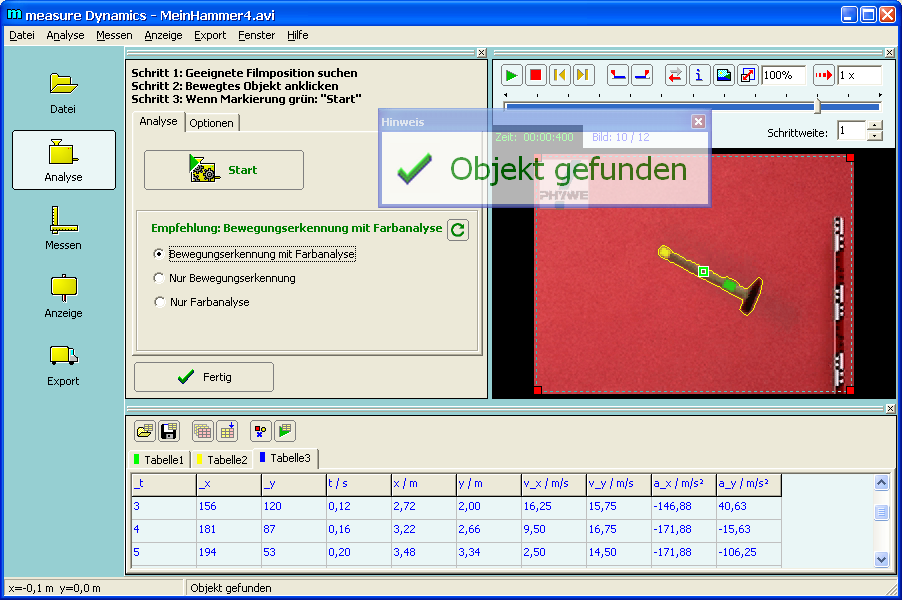Viewport: 902px width, 600px height.
Task: Select the cell with value -106,25
Action: point(749,553)
